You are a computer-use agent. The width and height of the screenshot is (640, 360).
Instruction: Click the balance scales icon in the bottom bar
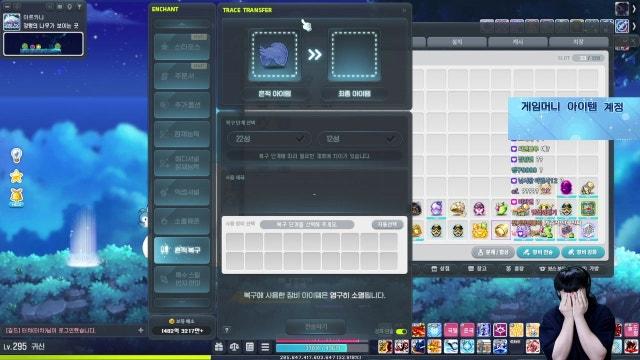point(234,347)
